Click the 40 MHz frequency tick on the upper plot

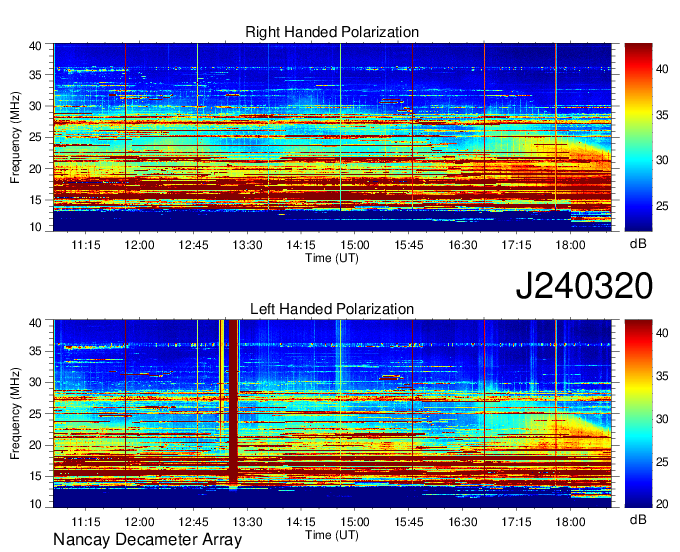coord(35,46)
